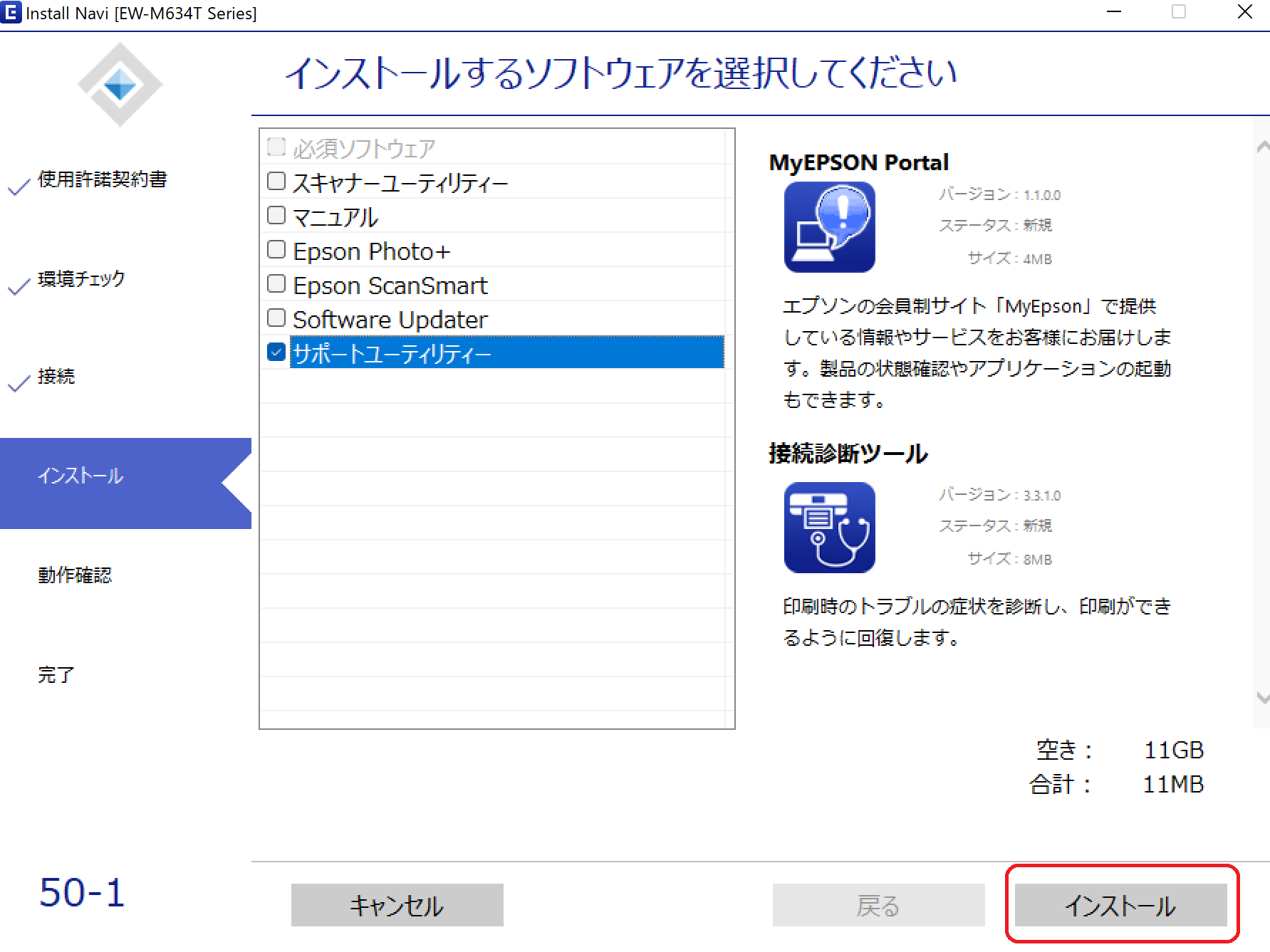Image resolution: width=1270 pixels, height=952 pixels.
Task: Select the 環境チェック step in sidebar
Action: pos(81,279)
